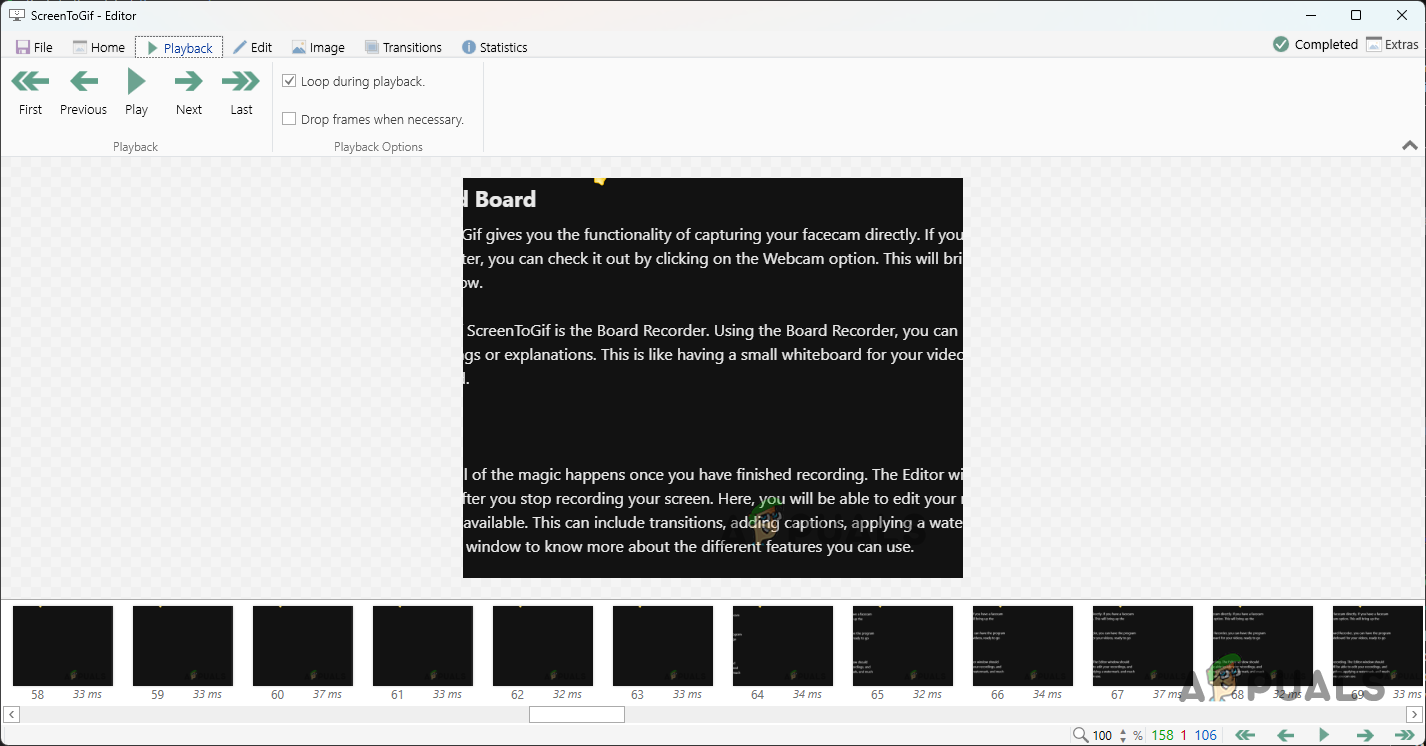Click the zoom percentage field showing 100

coord(1103,735)
